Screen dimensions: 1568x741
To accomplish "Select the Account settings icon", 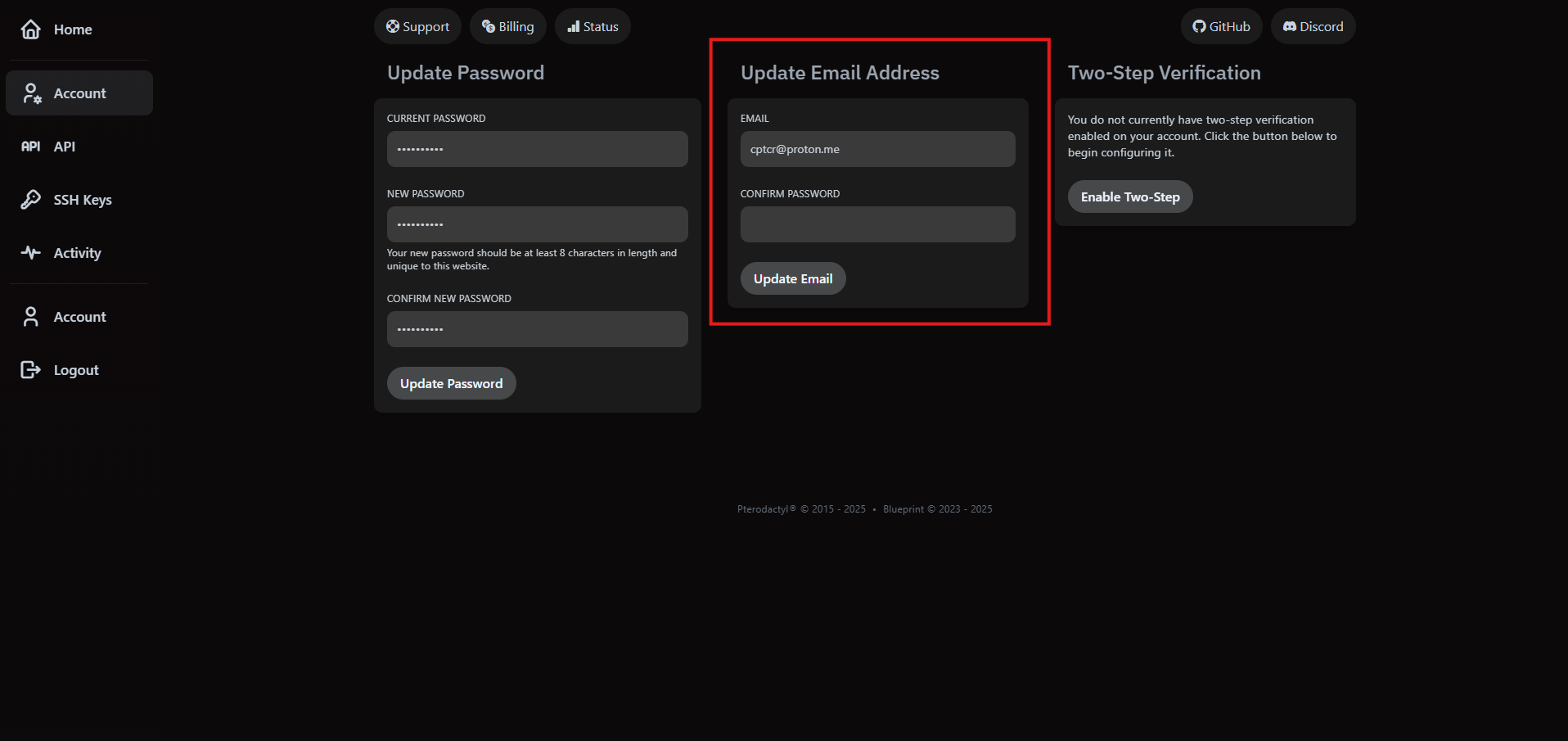I will pos(32,93).
